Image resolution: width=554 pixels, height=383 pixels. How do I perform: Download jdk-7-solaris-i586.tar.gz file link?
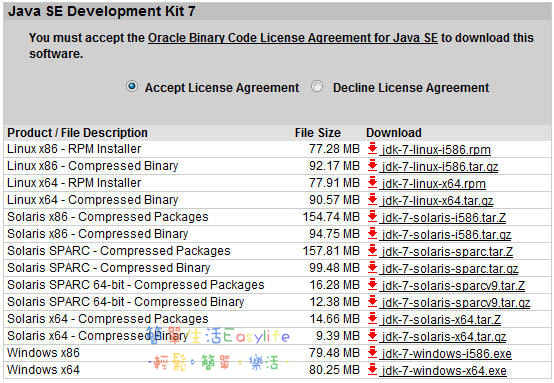pos(446,235)
